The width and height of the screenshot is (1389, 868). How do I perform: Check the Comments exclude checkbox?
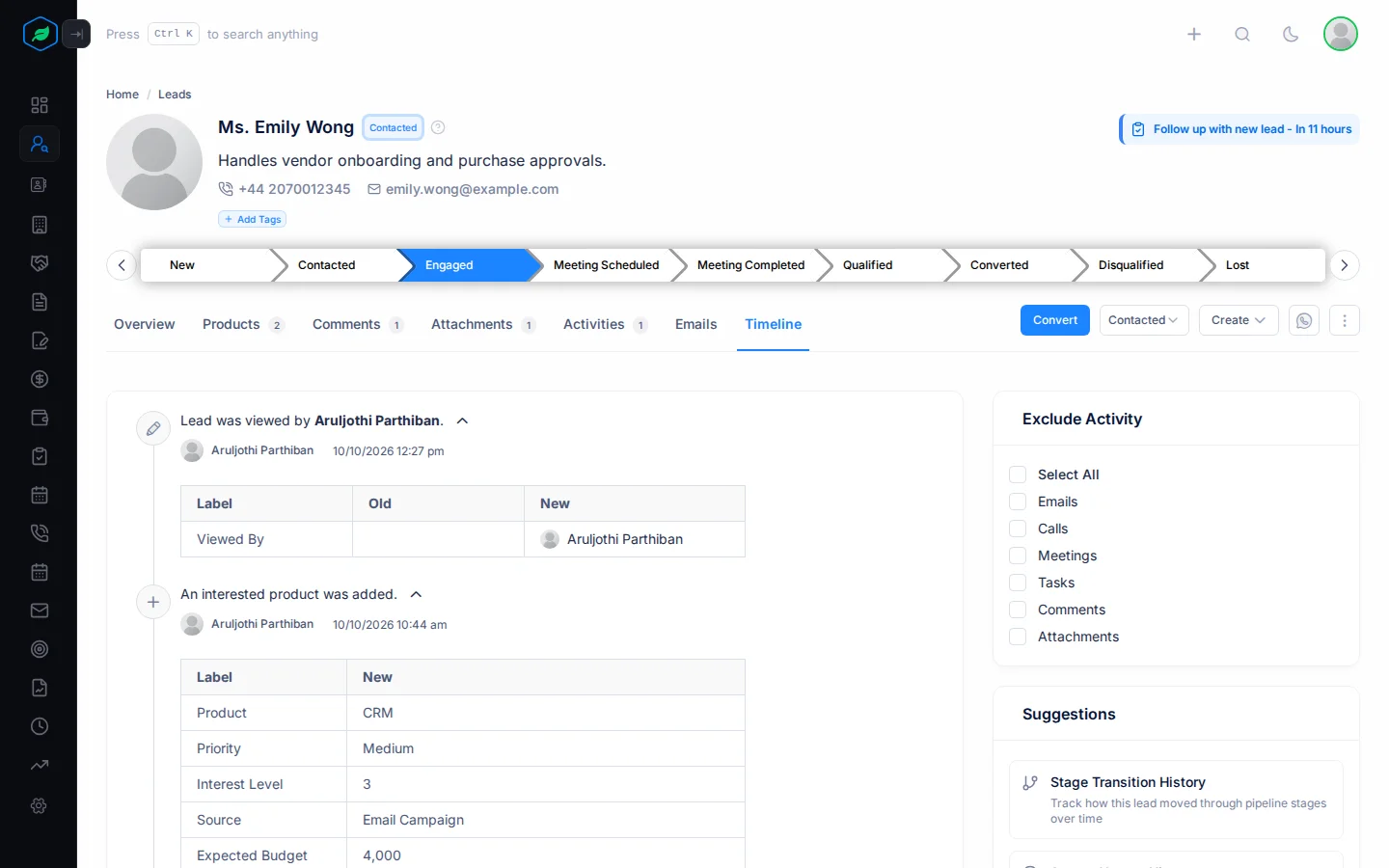tap(1018, 610)
